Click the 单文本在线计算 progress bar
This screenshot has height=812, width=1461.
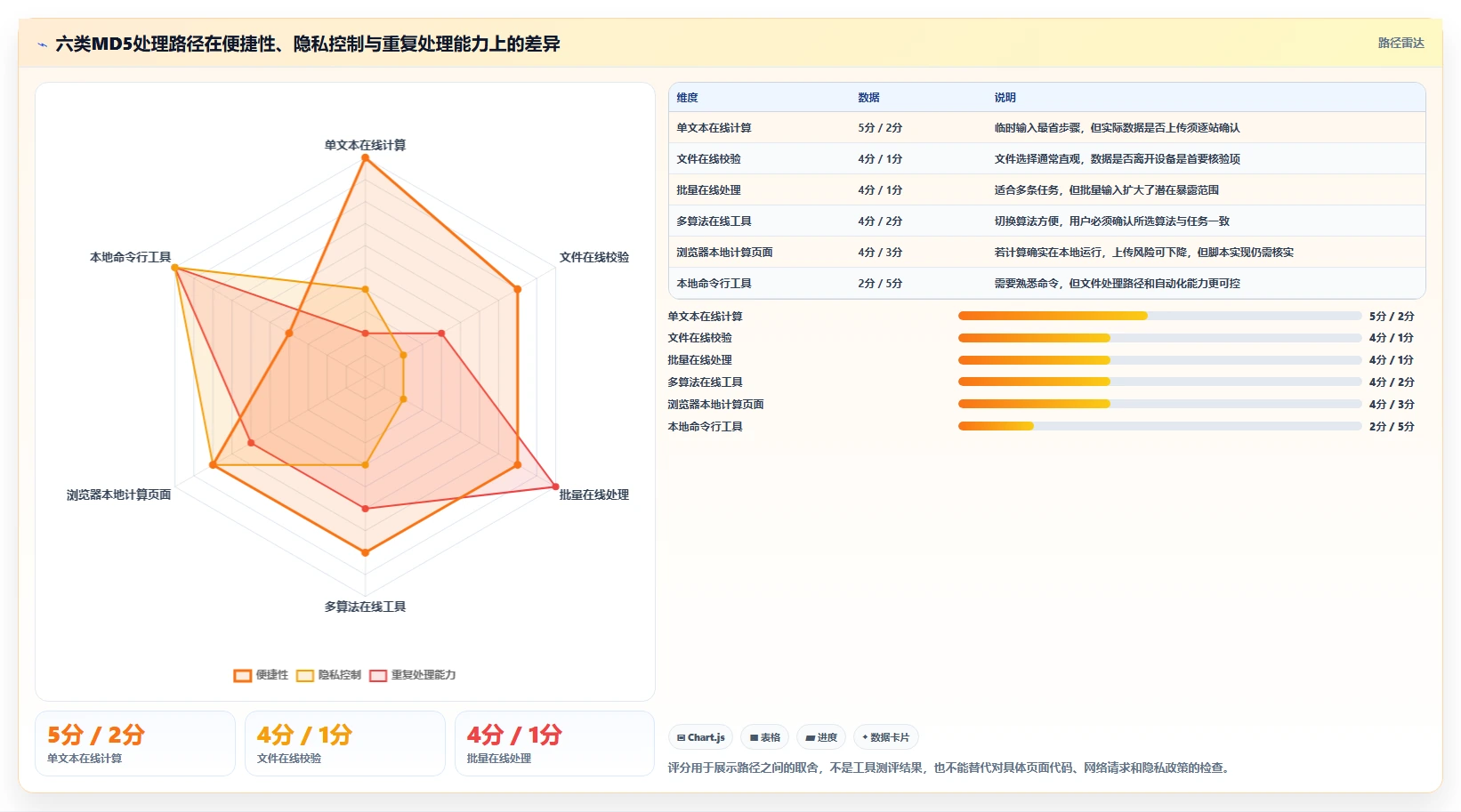coord(1159,316)
